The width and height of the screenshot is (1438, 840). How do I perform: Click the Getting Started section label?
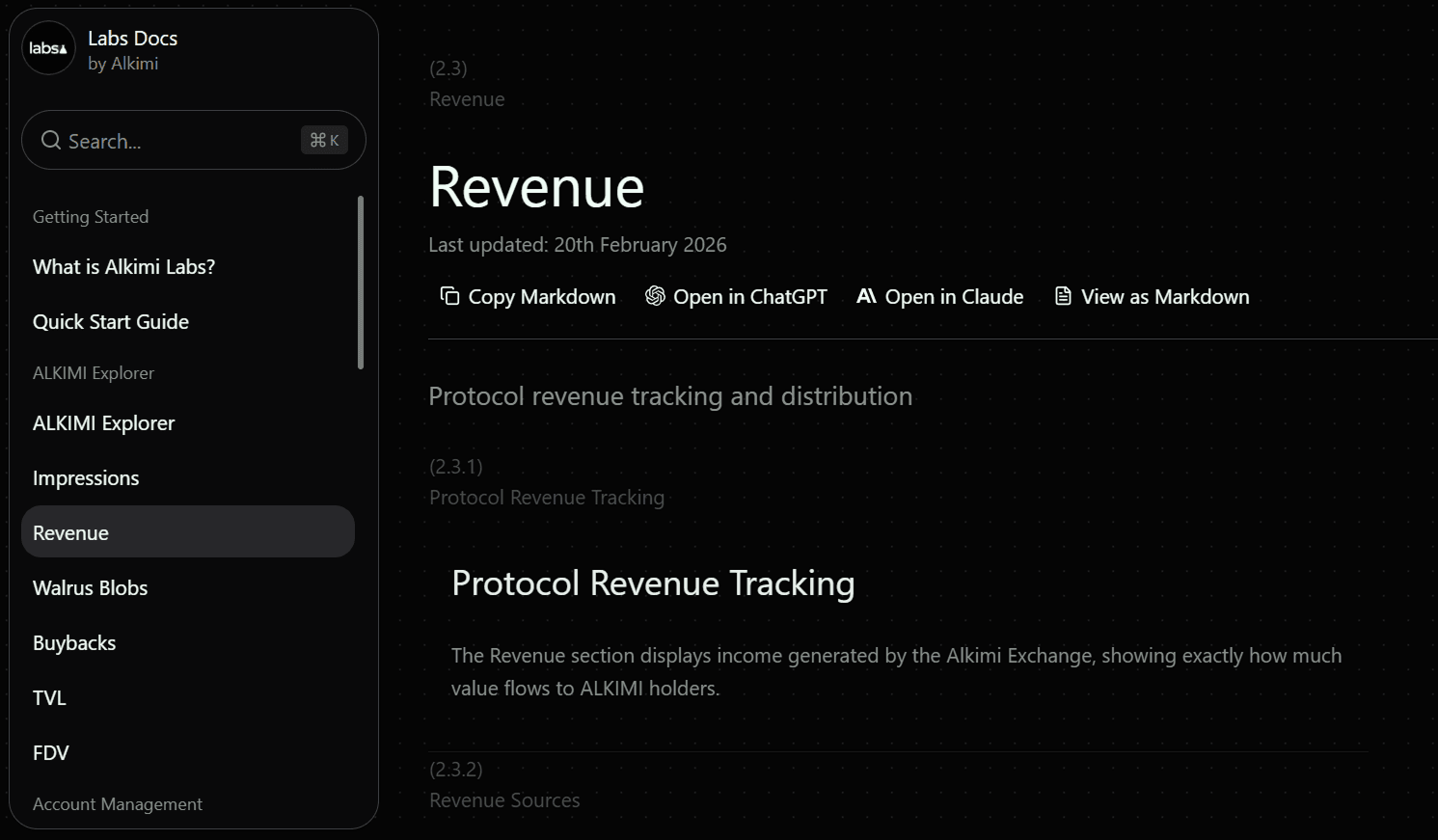(x=91, y=217)
